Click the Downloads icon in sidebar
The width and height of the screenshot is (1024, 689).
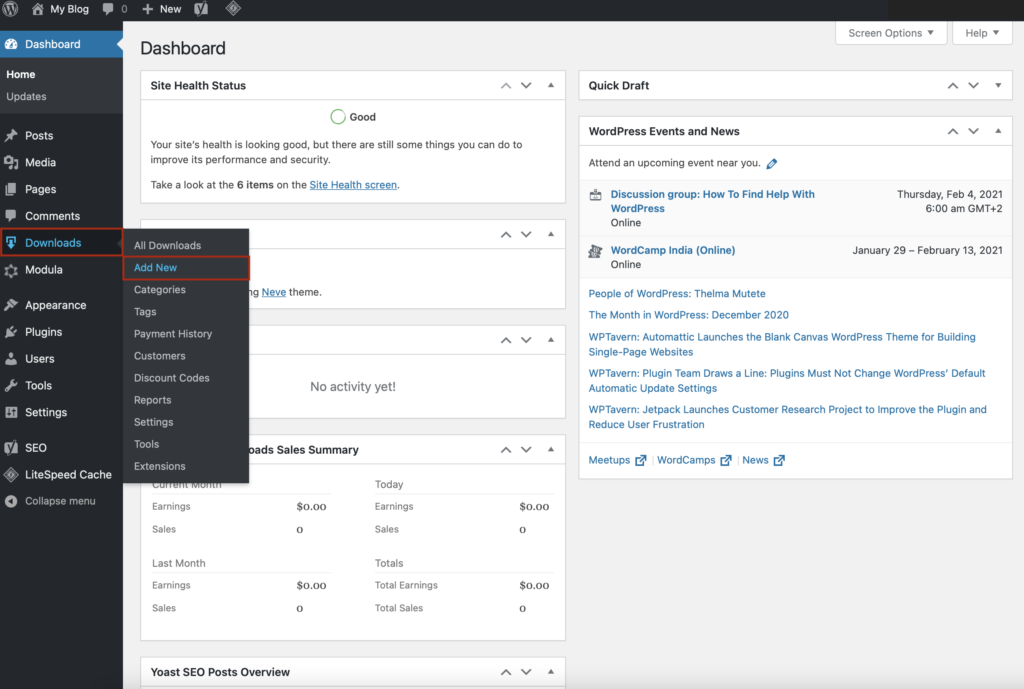[x=11, y=242]
